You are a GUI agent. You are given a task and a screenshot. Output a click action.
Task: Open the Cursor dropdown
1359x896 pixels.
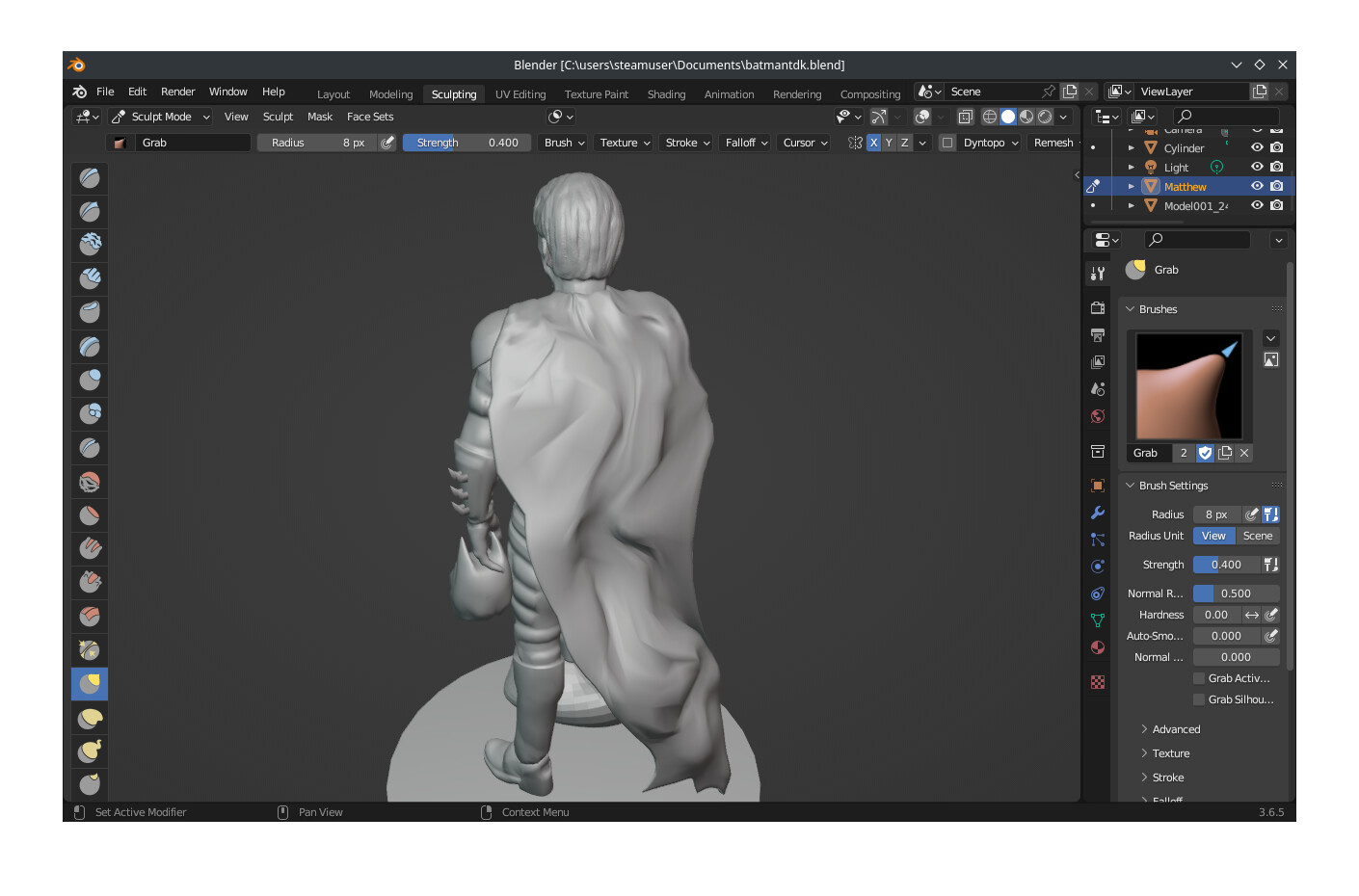[x=805, y=143]
